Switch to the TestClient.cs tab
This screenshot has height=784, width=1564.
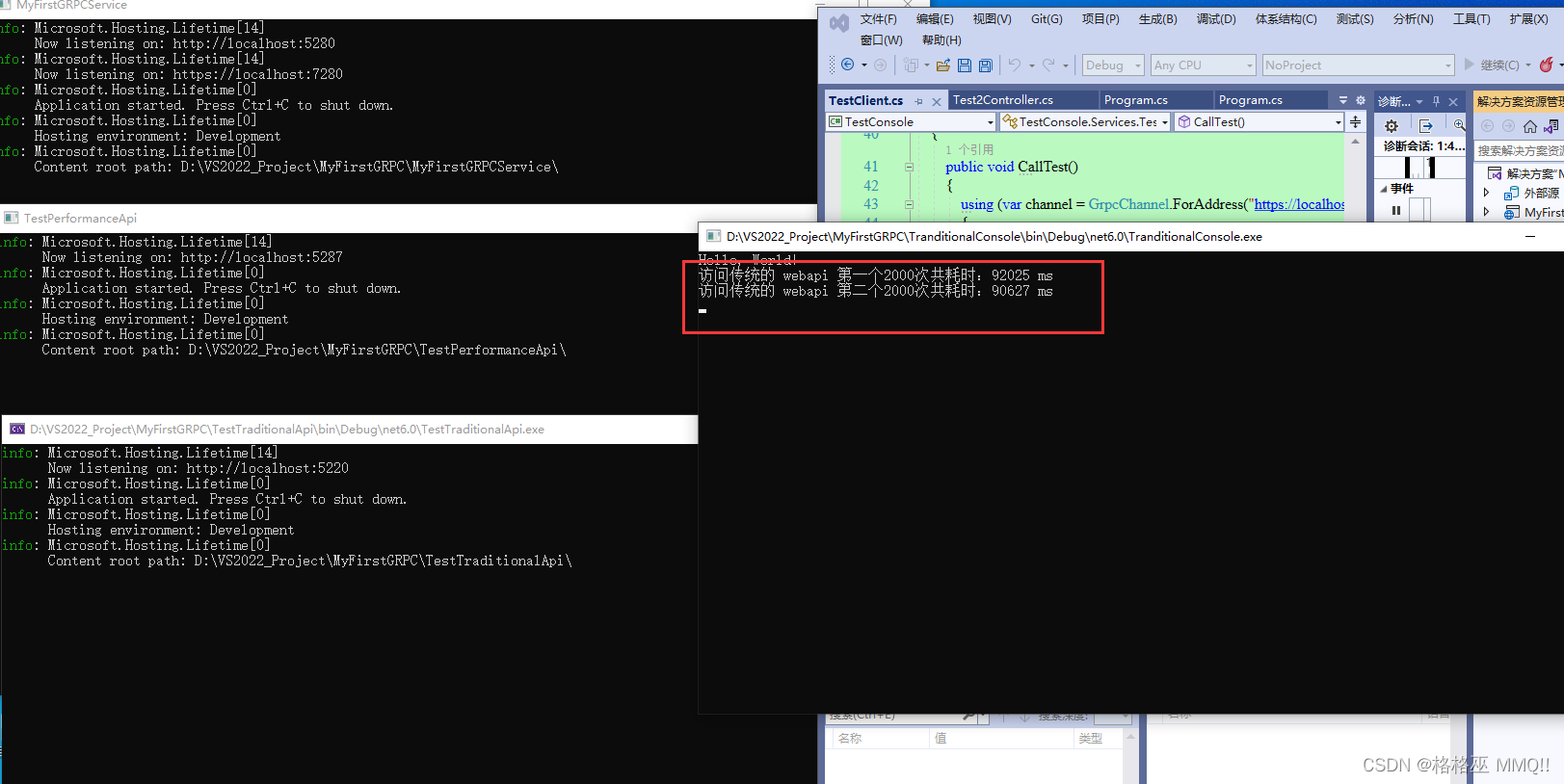(866, 100)
